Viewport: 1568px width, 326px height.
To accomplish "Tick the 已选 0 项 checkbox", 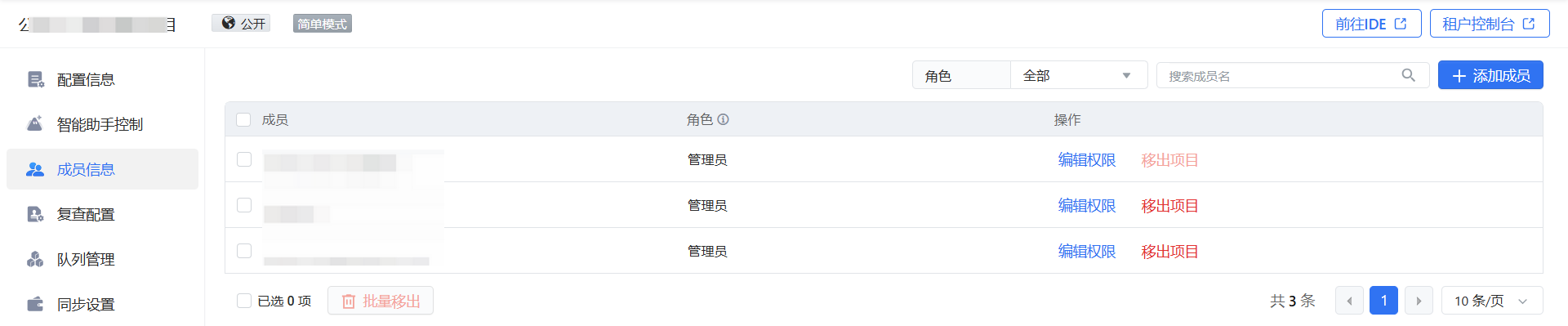I will pyautogui.click(x=244, y=301).
